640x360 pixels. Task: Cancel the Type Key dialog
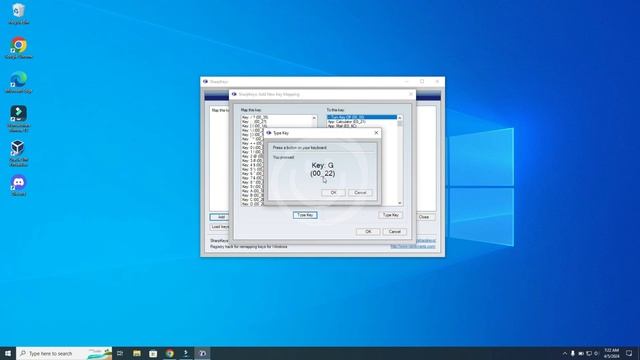pos(360,193)
